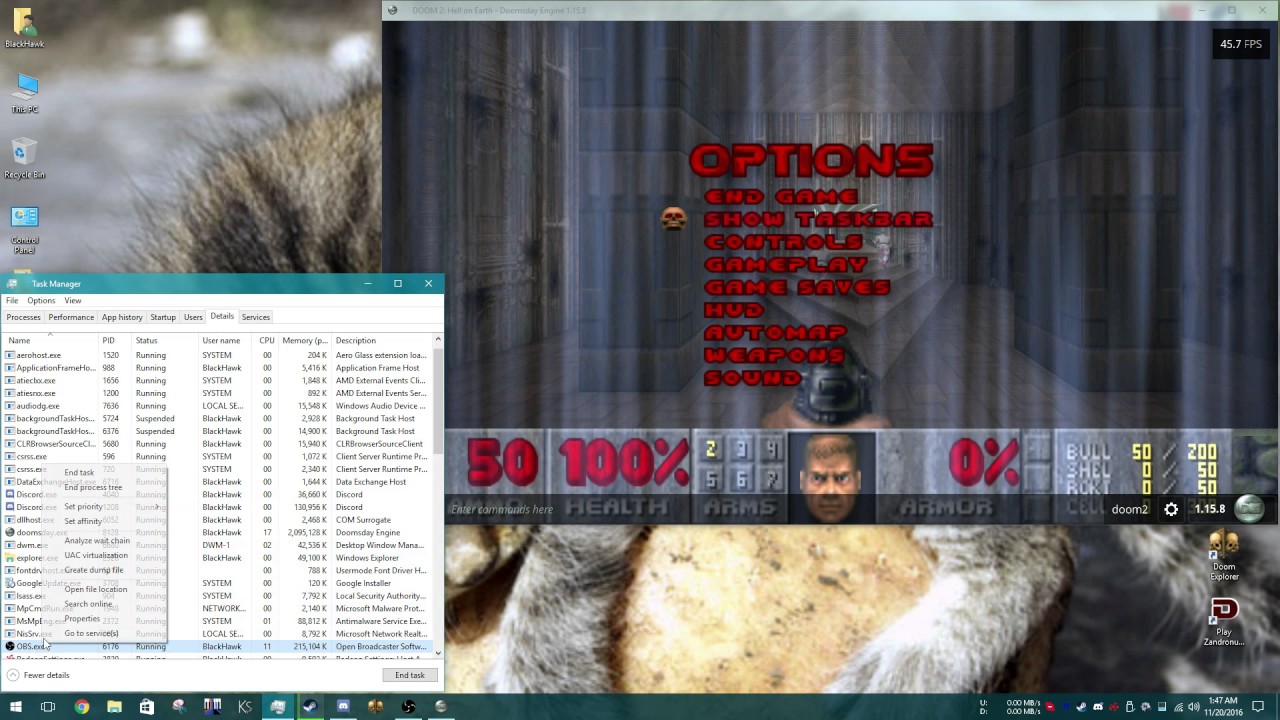Switch to the Startup tab

[x=163, y=317]
